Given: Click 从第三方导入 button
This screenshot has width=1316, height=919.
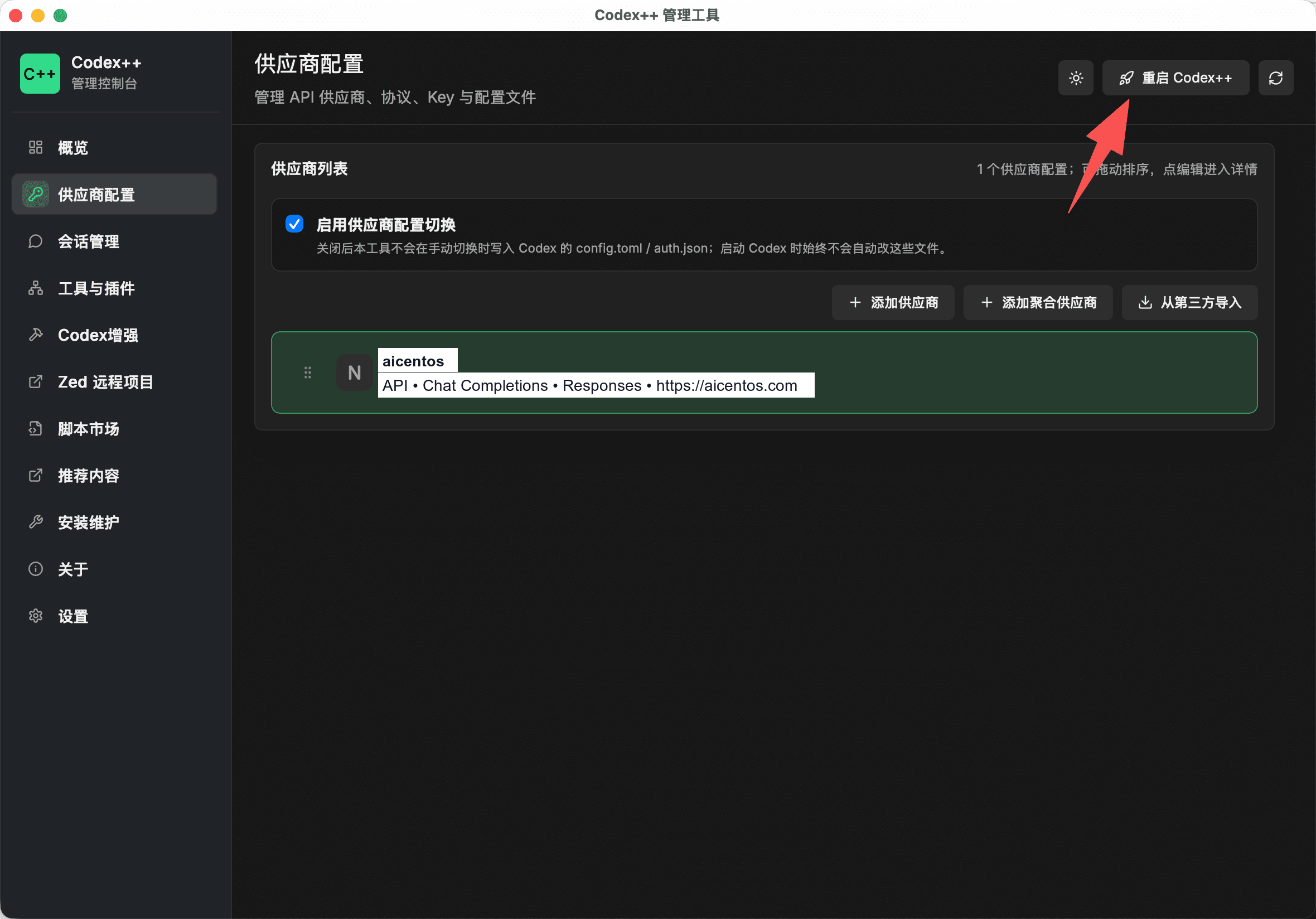Looking at the screenshot, I should tap(1190, 302).
